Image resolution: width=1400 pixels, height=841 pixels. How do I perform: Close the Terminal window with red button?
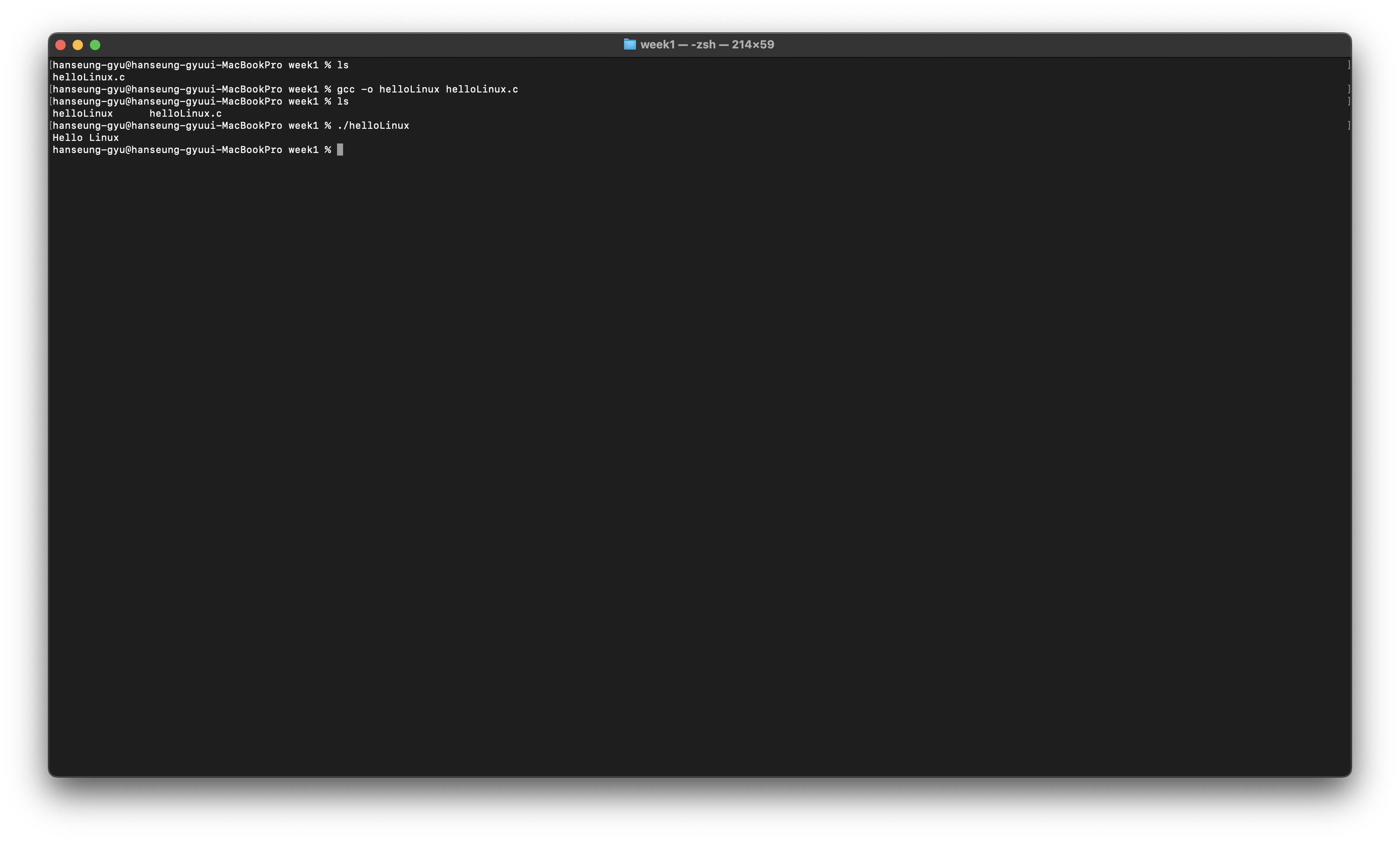tap(60, 45)
